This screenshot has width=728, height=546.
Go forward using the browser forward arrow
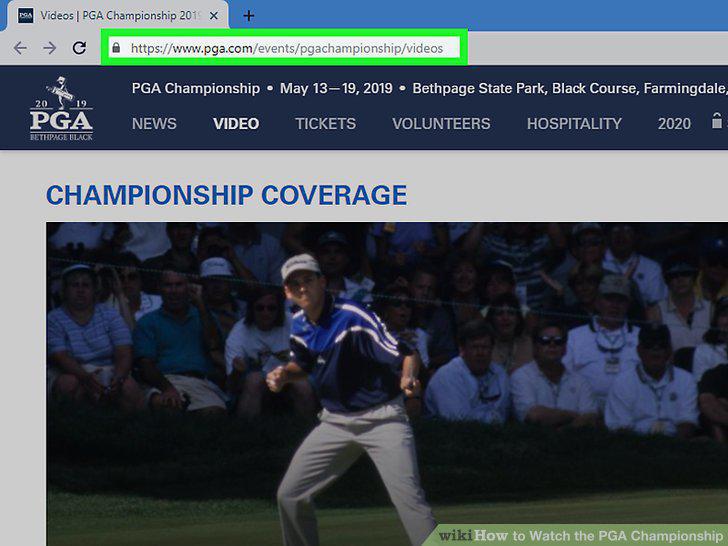[50, 48]
